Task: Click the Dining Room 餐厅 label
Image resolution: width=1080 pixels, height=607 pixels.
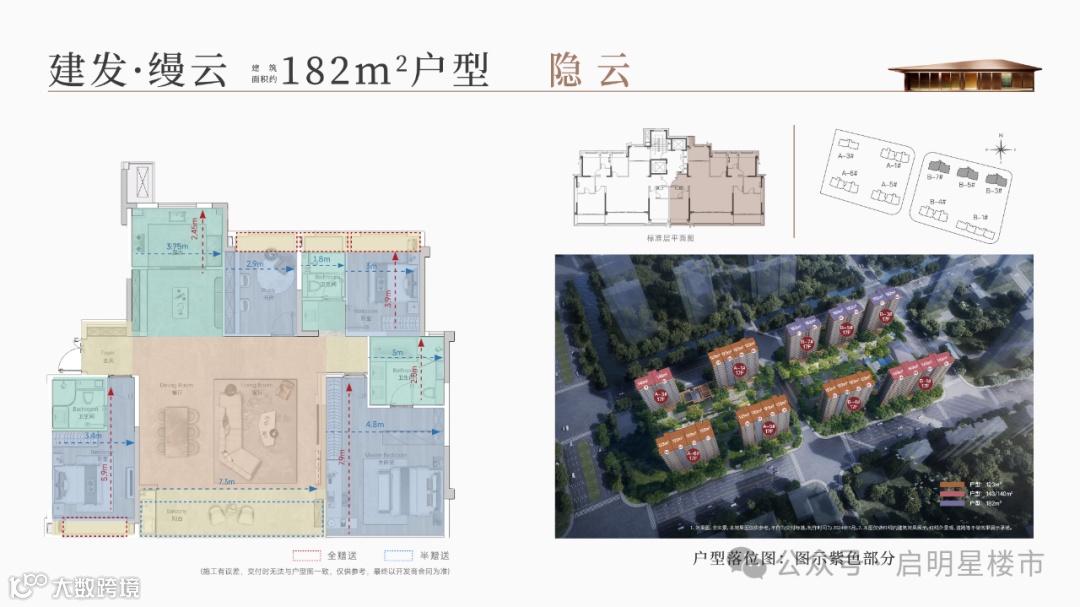Action: (176, 389)
